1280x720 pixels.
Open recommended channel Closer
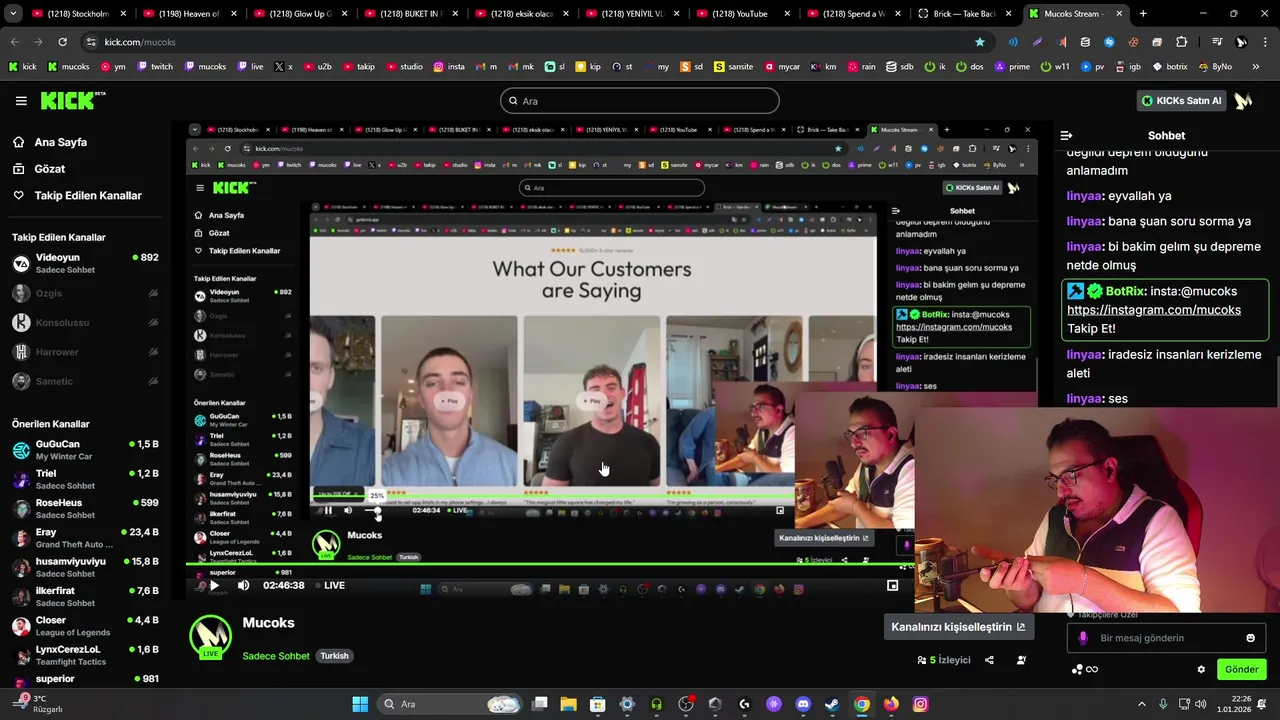(x=85, y=626)
